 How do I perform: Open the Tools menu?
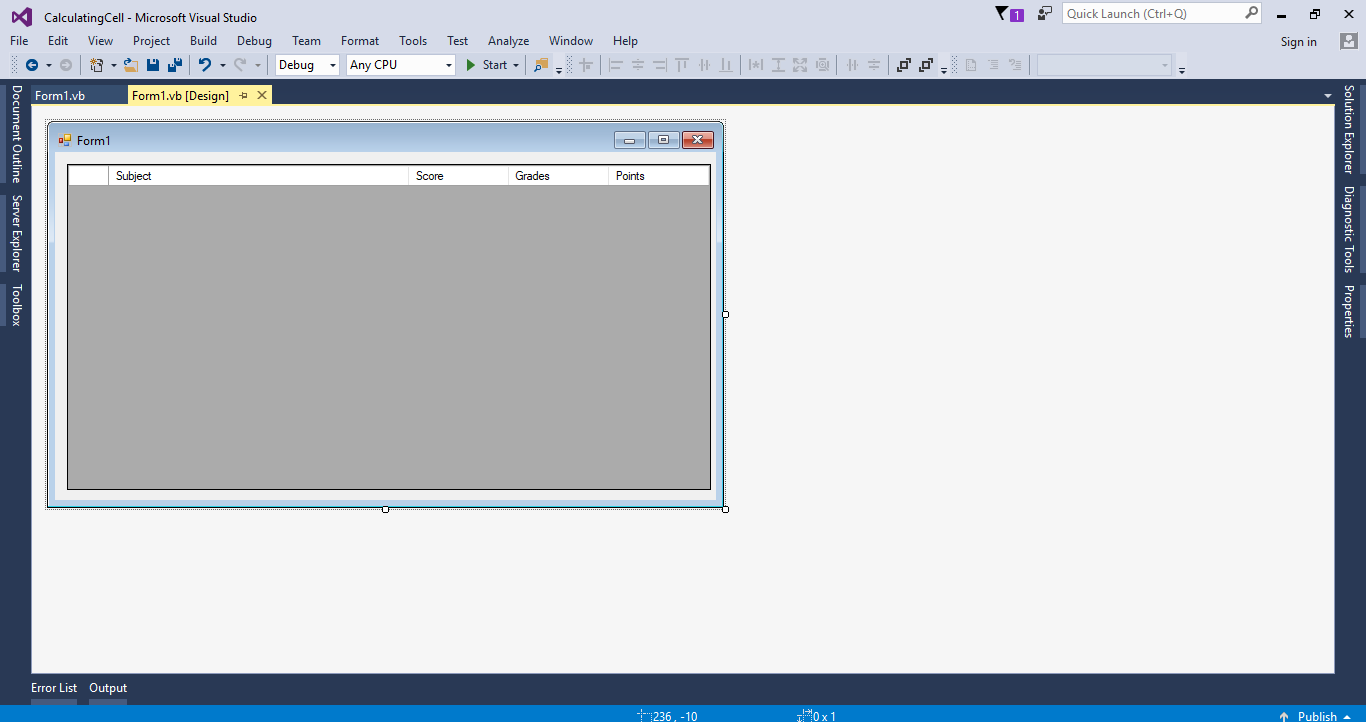(413, 41)
